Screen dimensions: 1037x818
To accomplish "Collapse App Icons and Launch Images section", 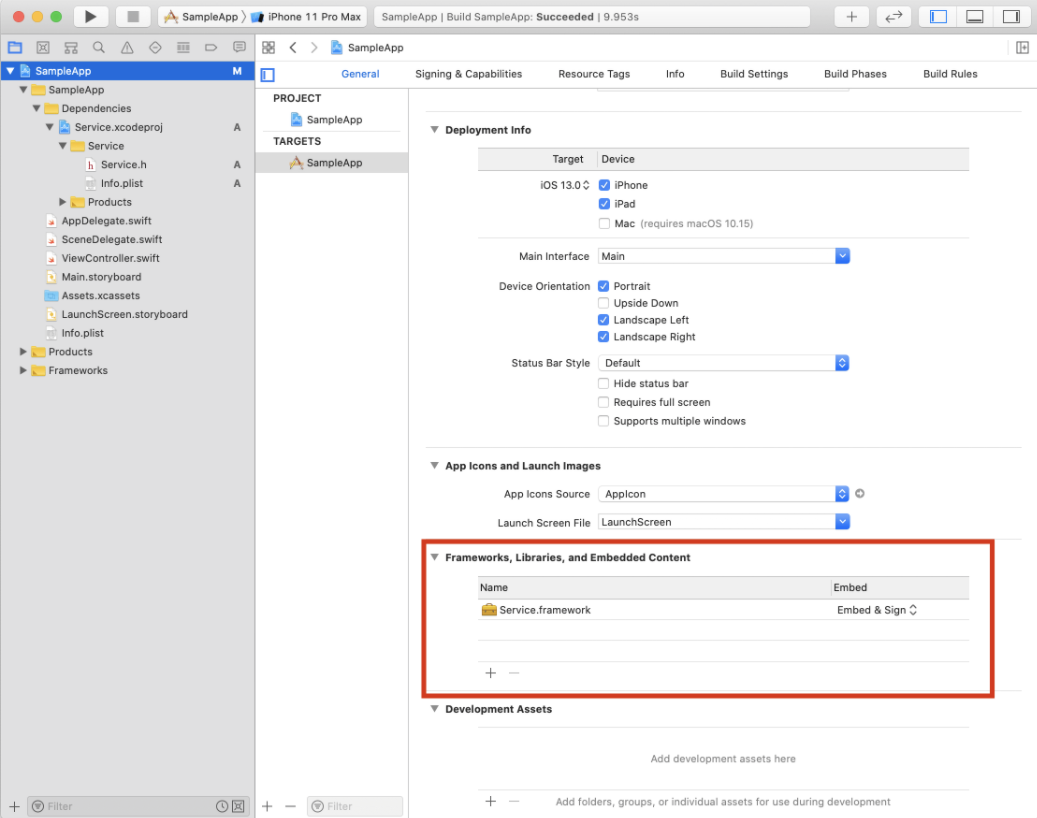I will click(435, 466).
